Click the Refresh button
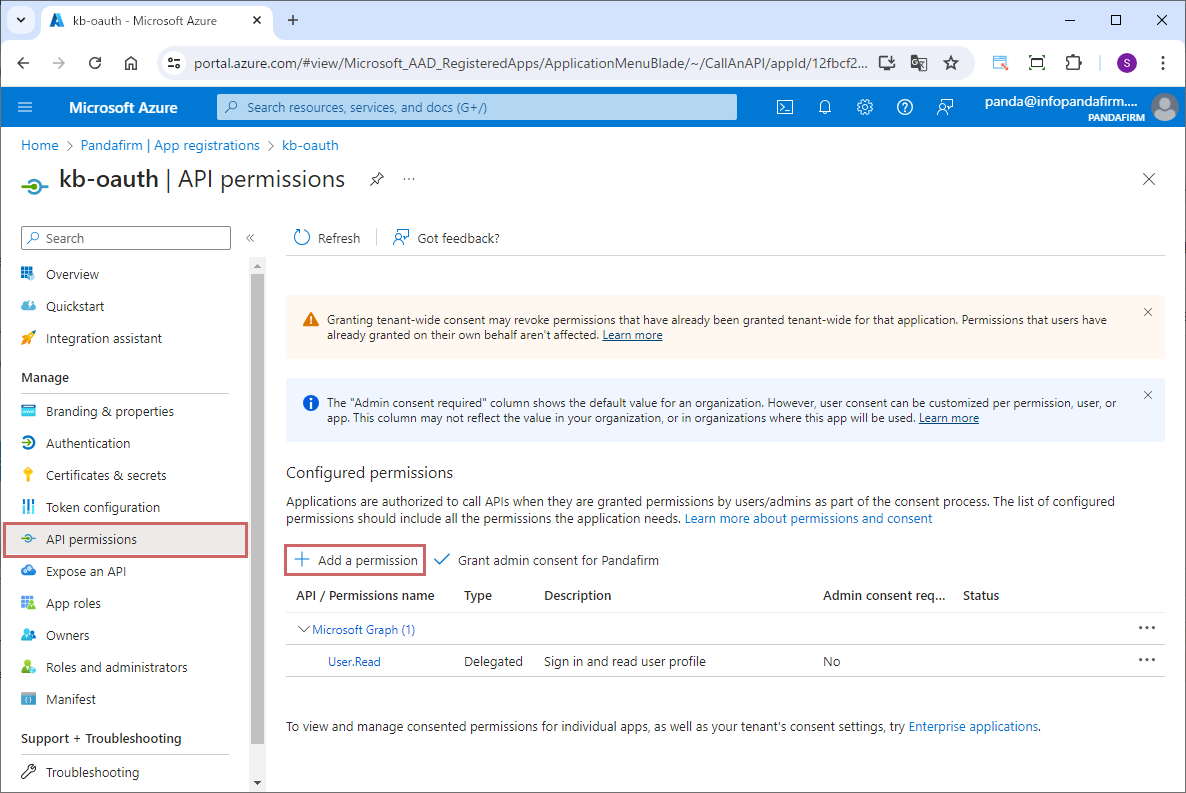 [327, 238]
